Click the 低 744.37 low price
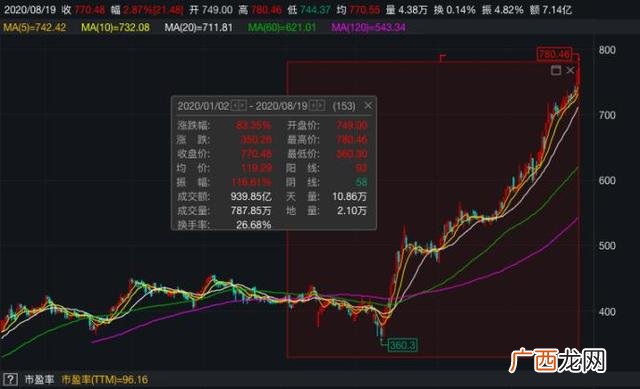Viewport: 640px width, 389px height. click(x=309, y=9)
